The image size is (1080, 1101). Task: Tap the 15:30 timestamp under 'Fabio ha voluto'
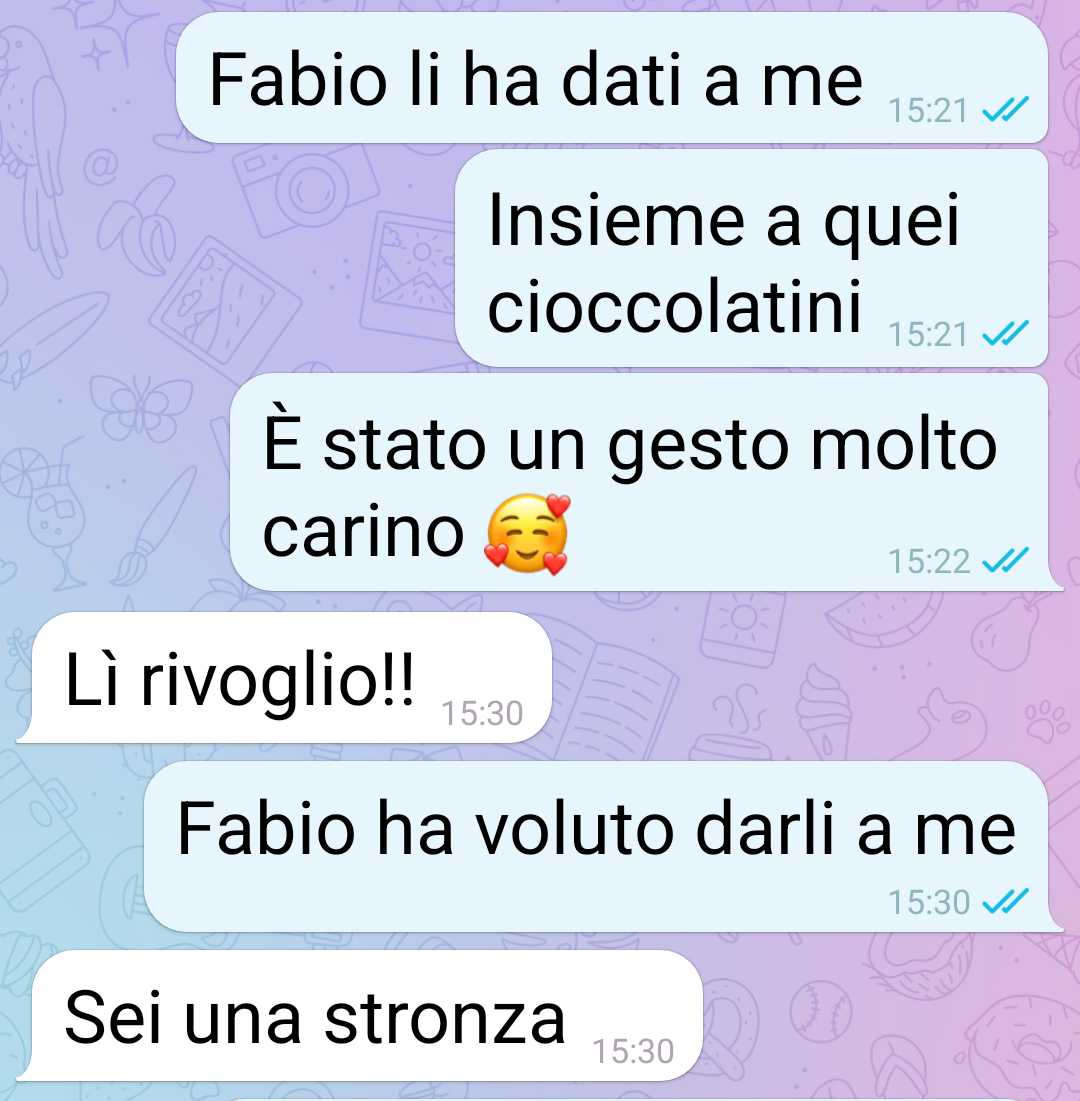(x=928, y=902)
